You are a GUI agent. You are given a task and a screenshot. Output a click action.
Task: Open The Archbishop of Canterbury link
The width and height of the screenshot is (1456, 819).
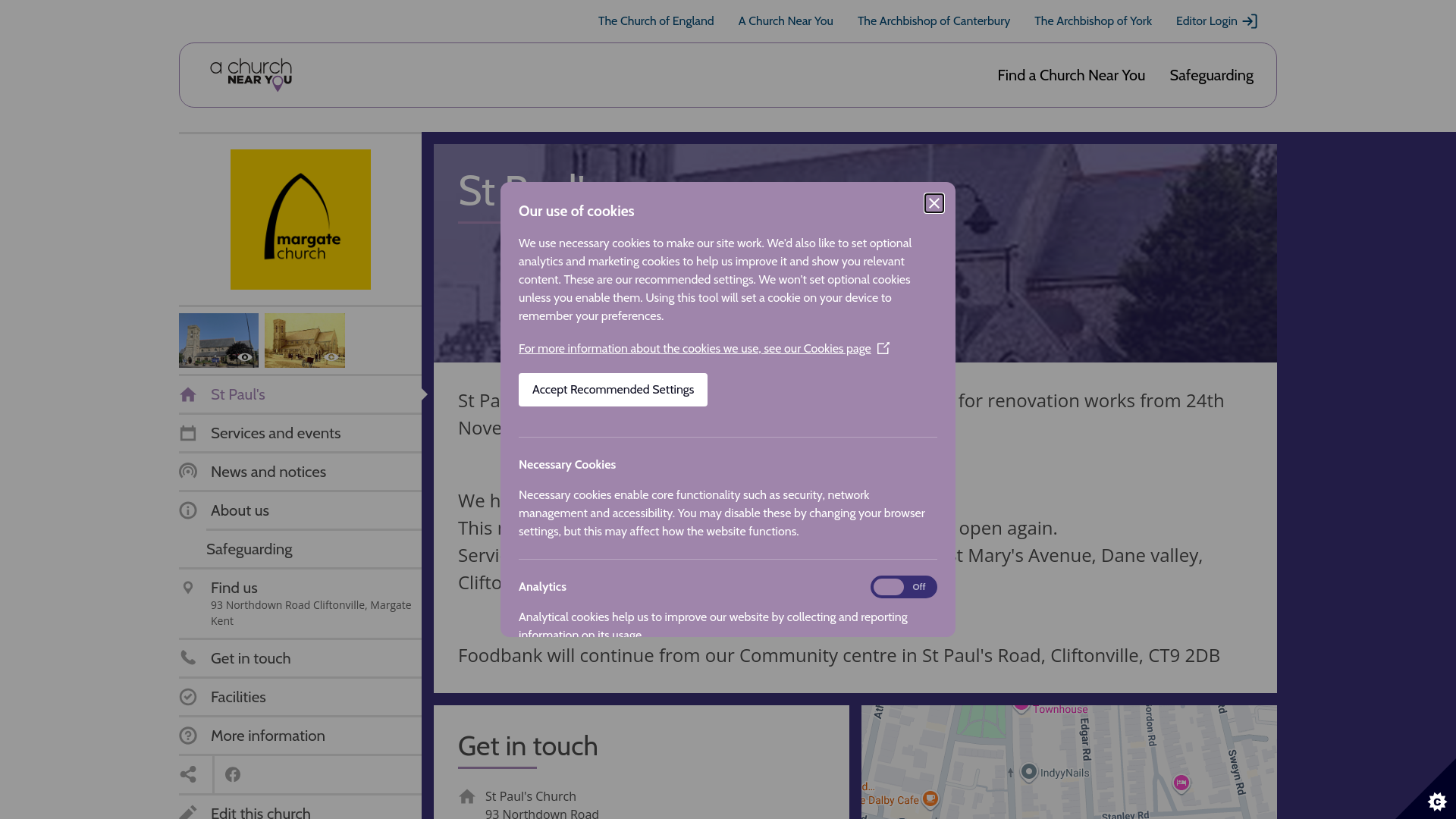(934, 21)
